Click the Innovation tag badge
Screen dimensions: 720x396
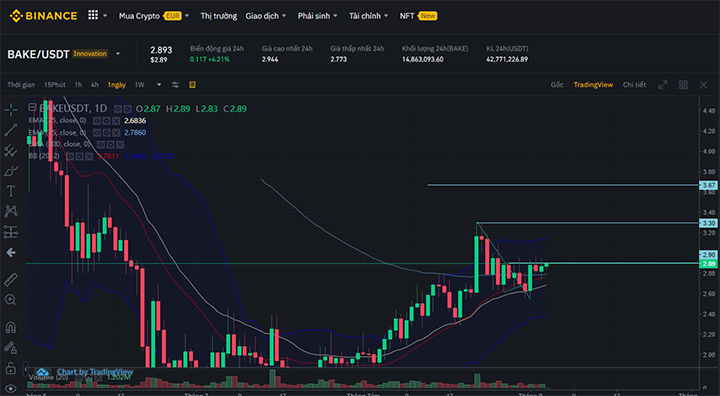[x=90, y=54]
